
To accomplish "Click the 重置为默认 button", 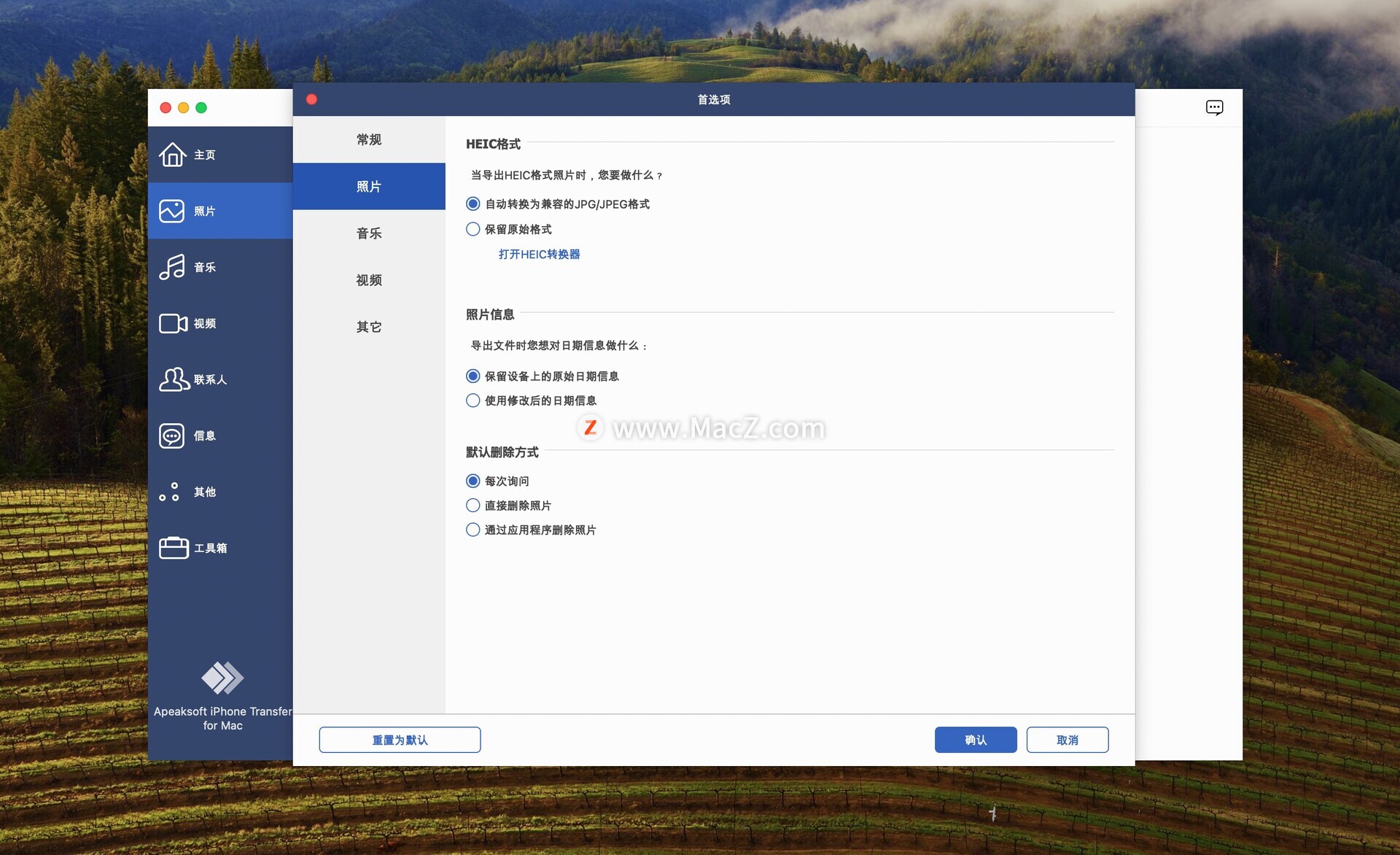I will 400,740.
